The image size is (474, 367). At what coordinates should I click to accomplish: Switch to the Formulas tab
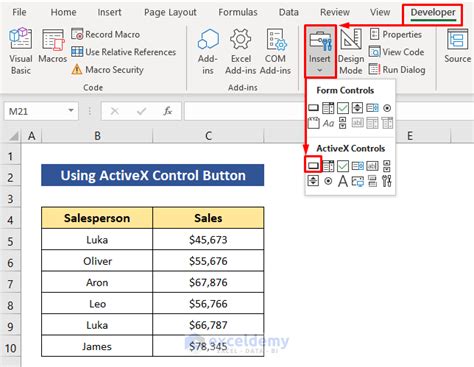pos(238,12)
